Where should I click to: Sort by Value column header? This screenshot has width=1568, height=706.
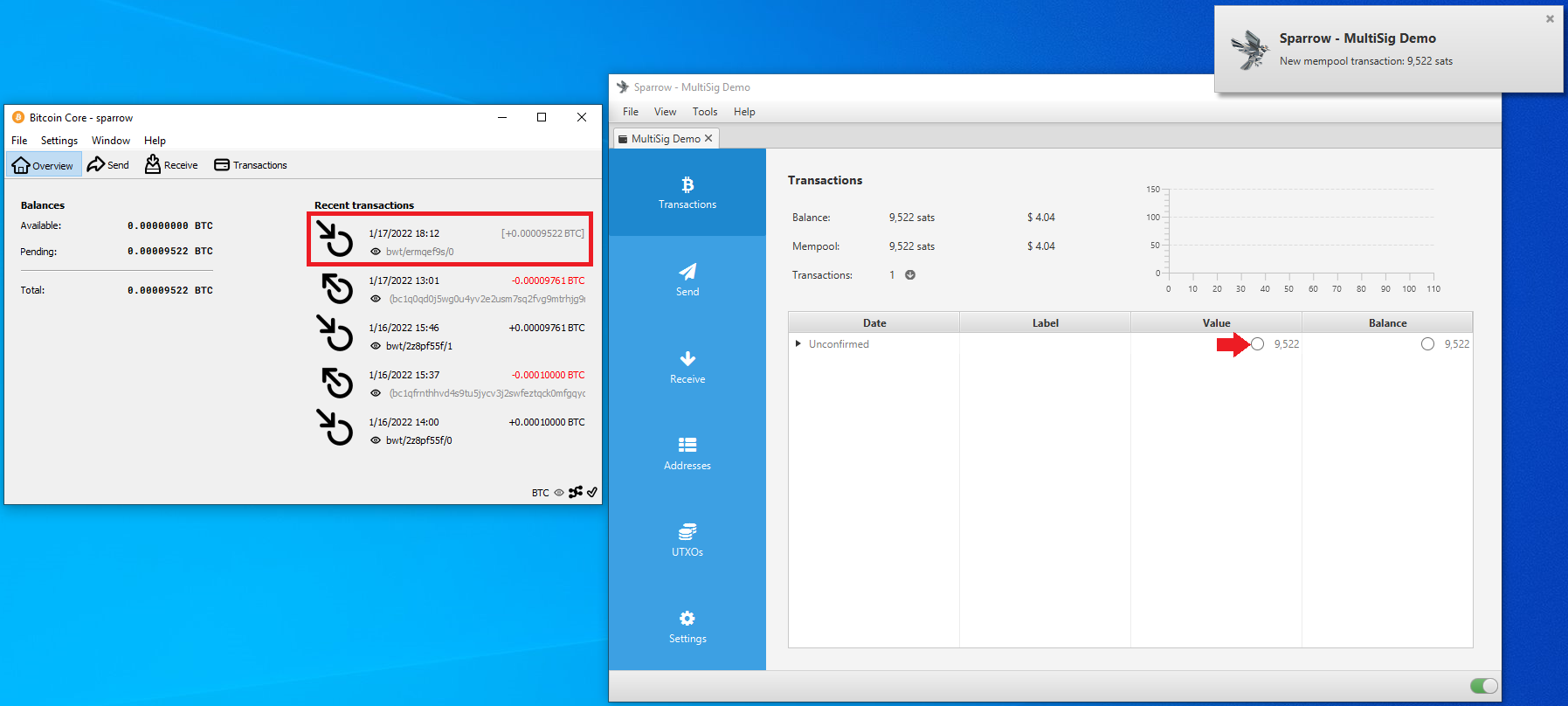[x=1216, y=322]
